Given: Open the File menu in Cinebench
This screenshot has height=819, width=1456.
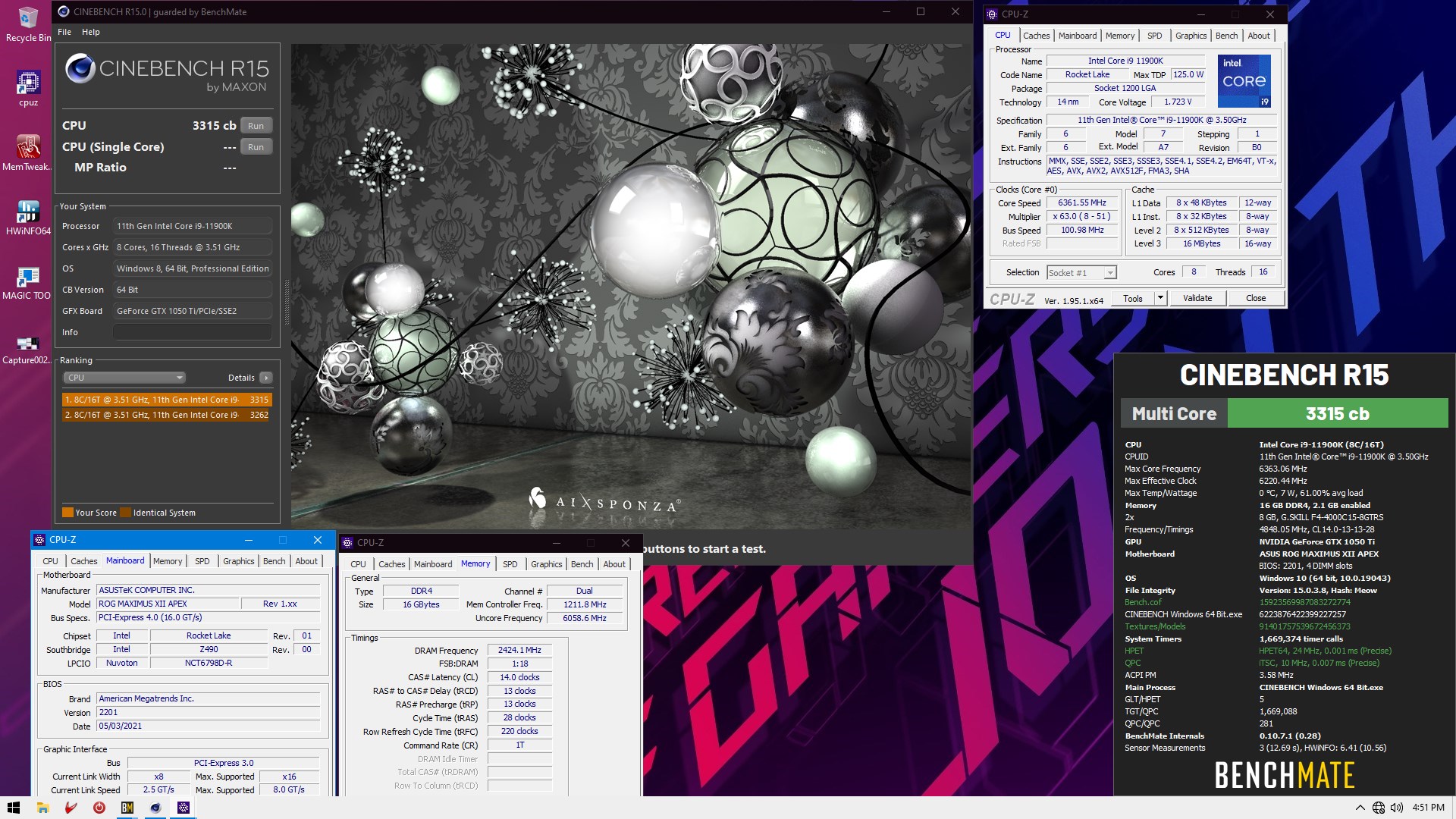Looking at the screenshot, I should click(64, 32).
